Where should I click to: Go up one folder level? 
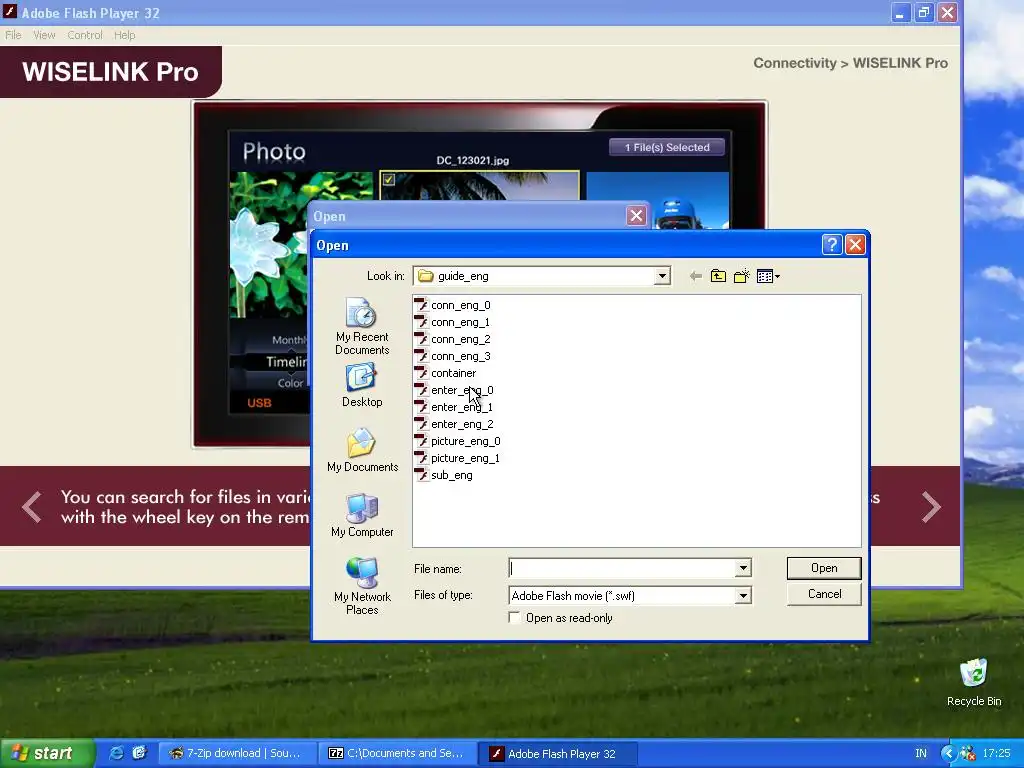point(718,276)
